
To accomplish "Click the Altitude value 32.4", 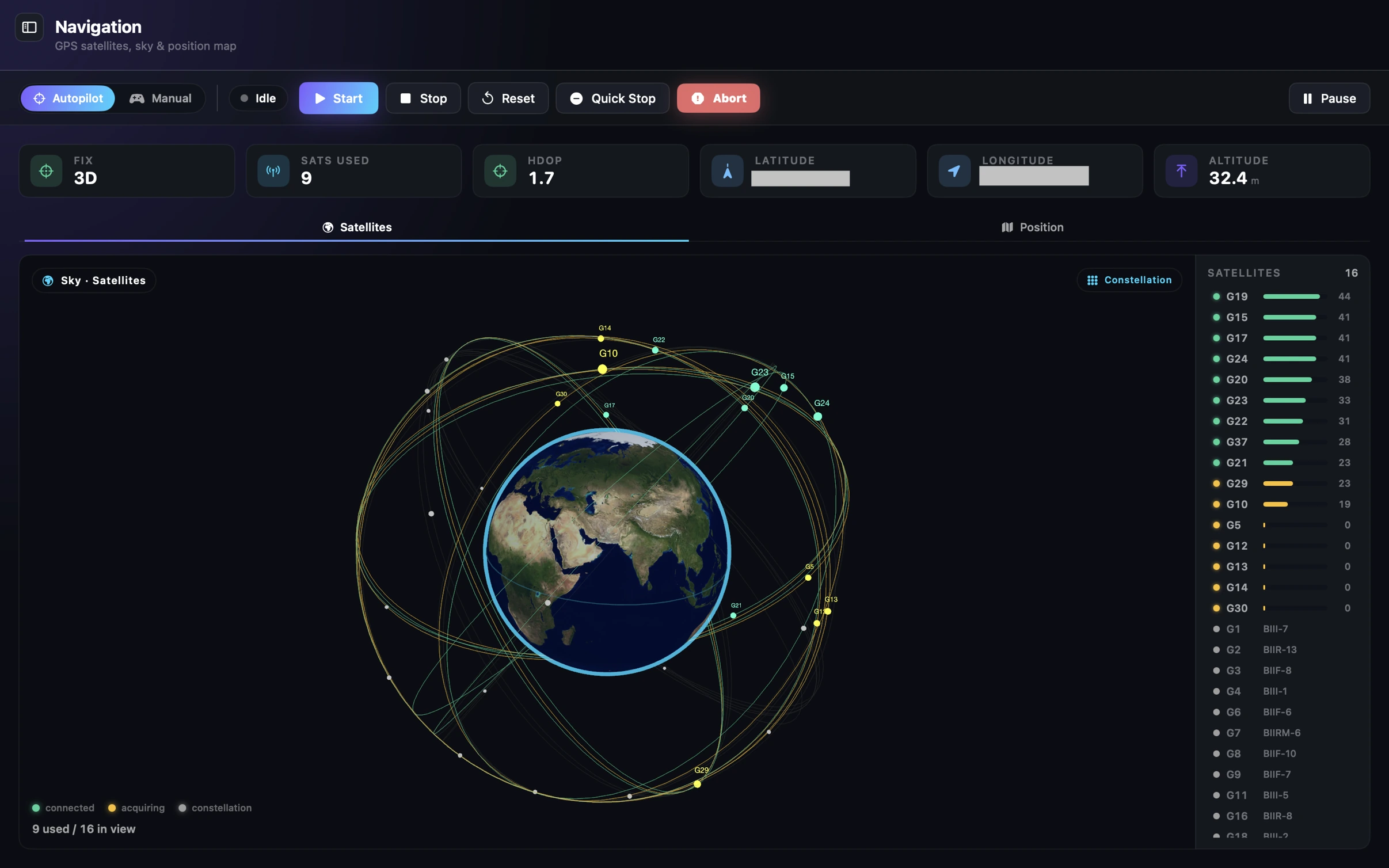I will (x=1228, y=178).
